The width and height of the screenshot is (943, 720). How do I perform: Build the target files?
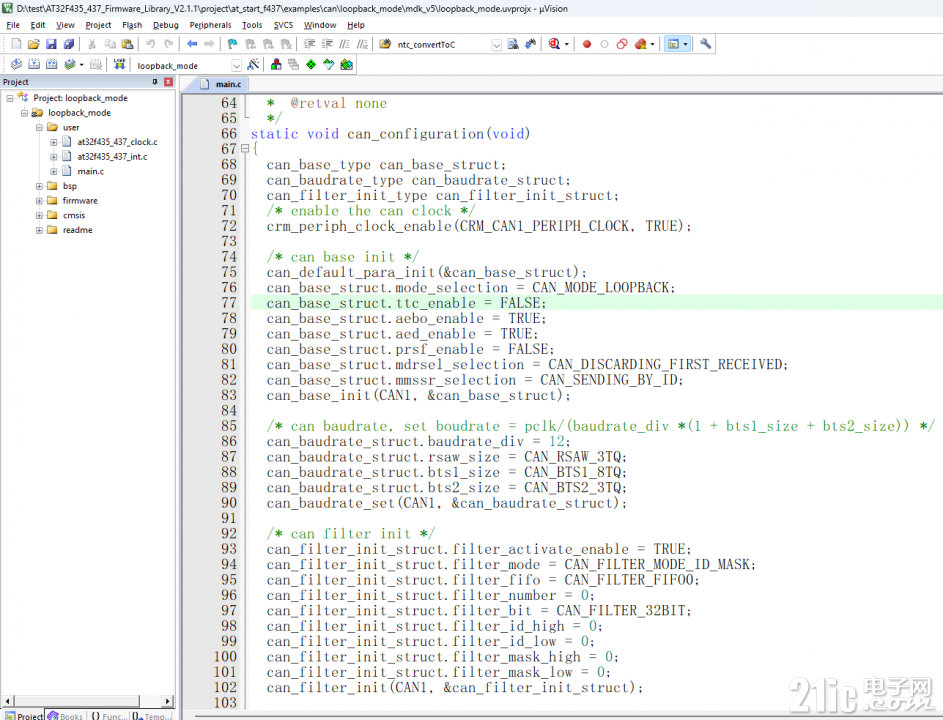[x=34, y=64]
